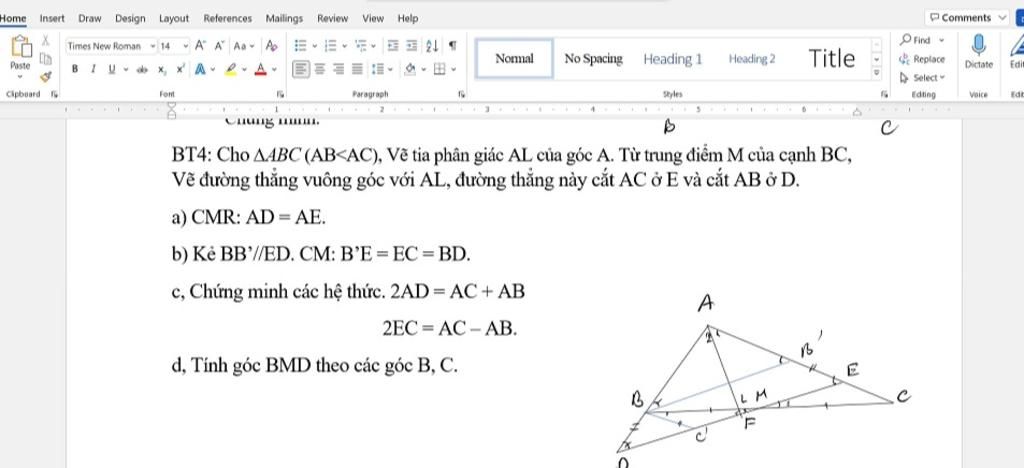Apply a bulleted list
Image resolution: width=1024 pixels, height=468 pixels.
(300, 46)
